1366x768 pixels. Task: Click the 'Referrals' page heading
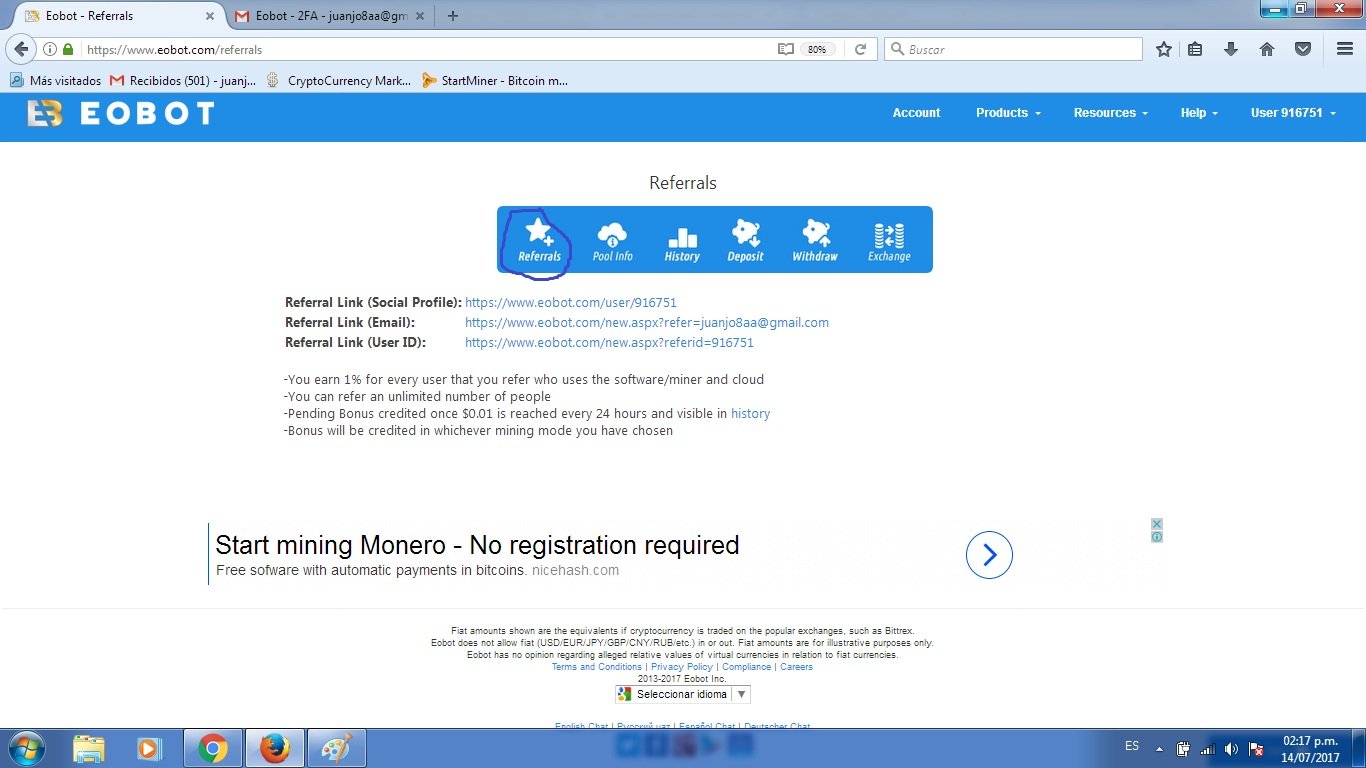coord(683,183)
